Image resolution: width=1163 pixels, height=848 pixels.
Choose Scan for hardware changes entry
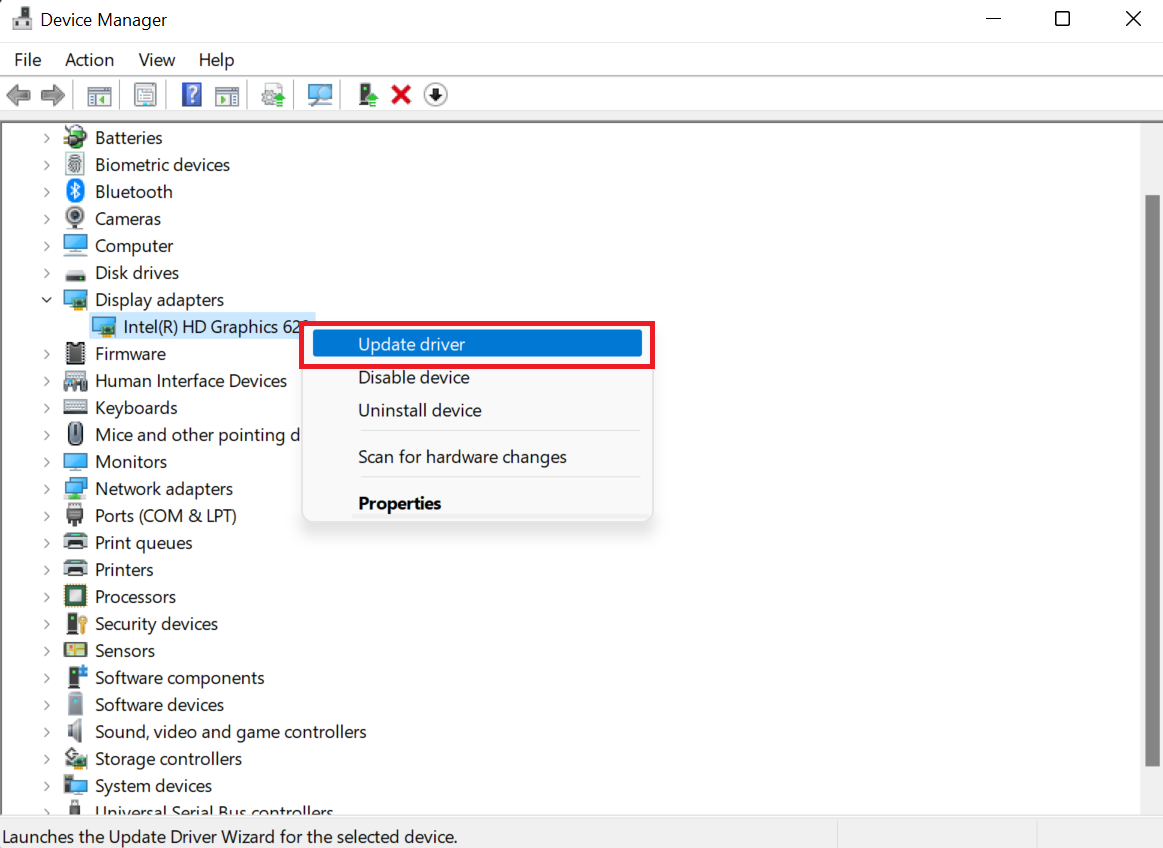477,456
